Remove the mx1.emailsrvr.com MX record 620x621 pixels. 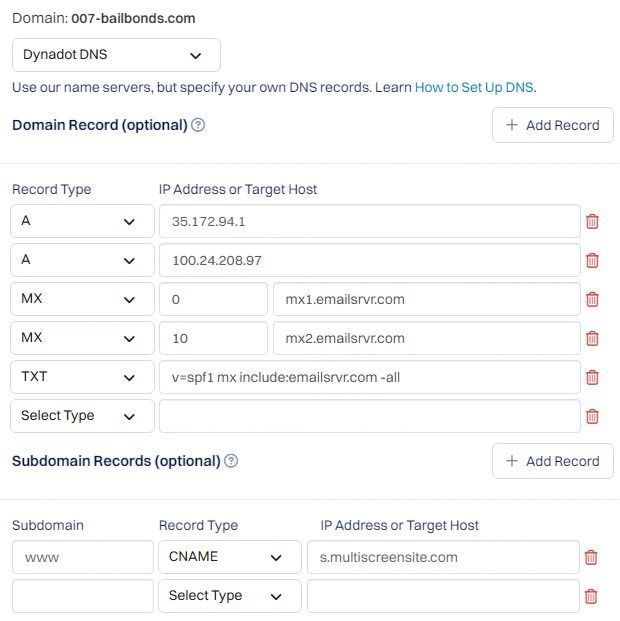[592, 299]
